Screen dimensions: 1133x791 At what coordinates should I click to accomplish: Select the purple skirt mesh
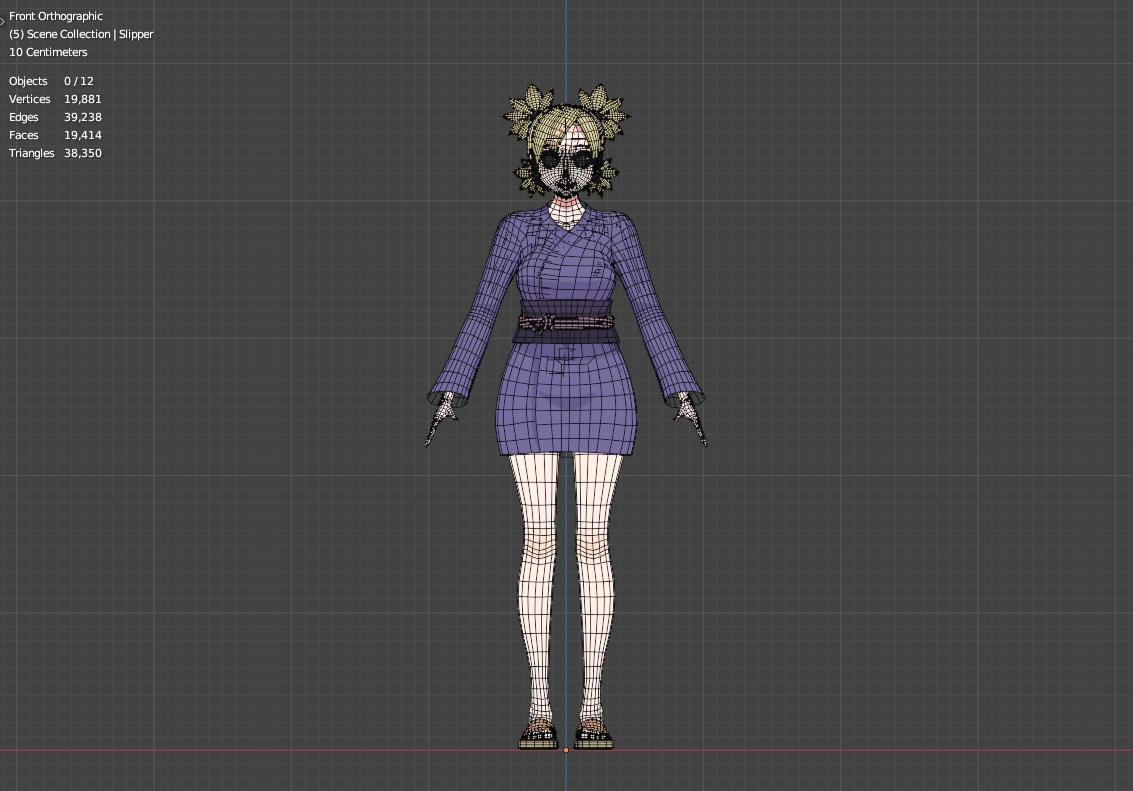566,397
